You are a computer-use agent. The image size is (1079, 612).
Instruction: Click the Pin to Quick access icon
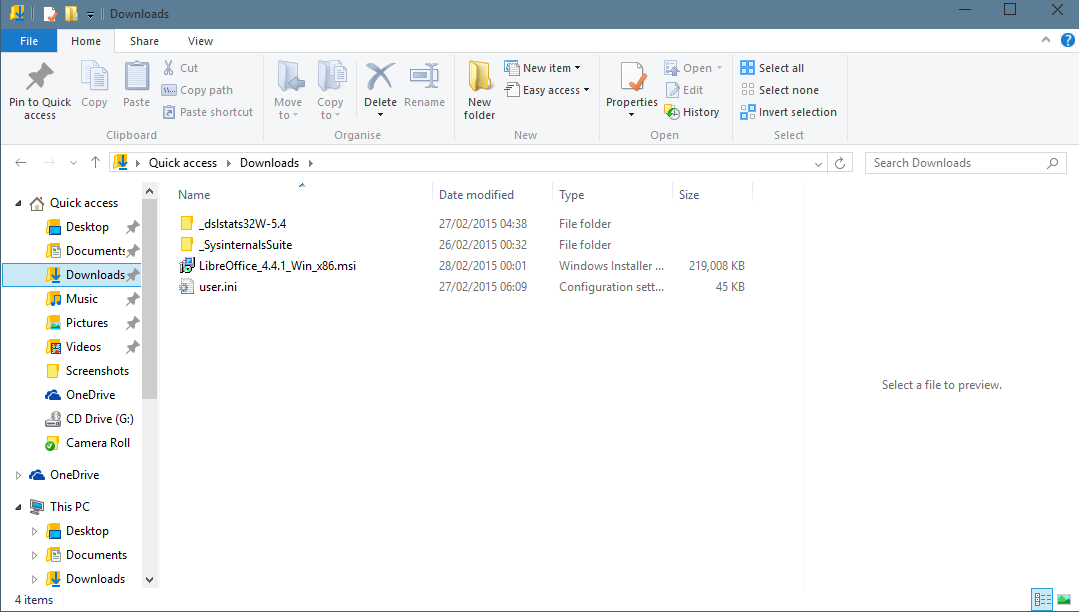tap(40, 78)
